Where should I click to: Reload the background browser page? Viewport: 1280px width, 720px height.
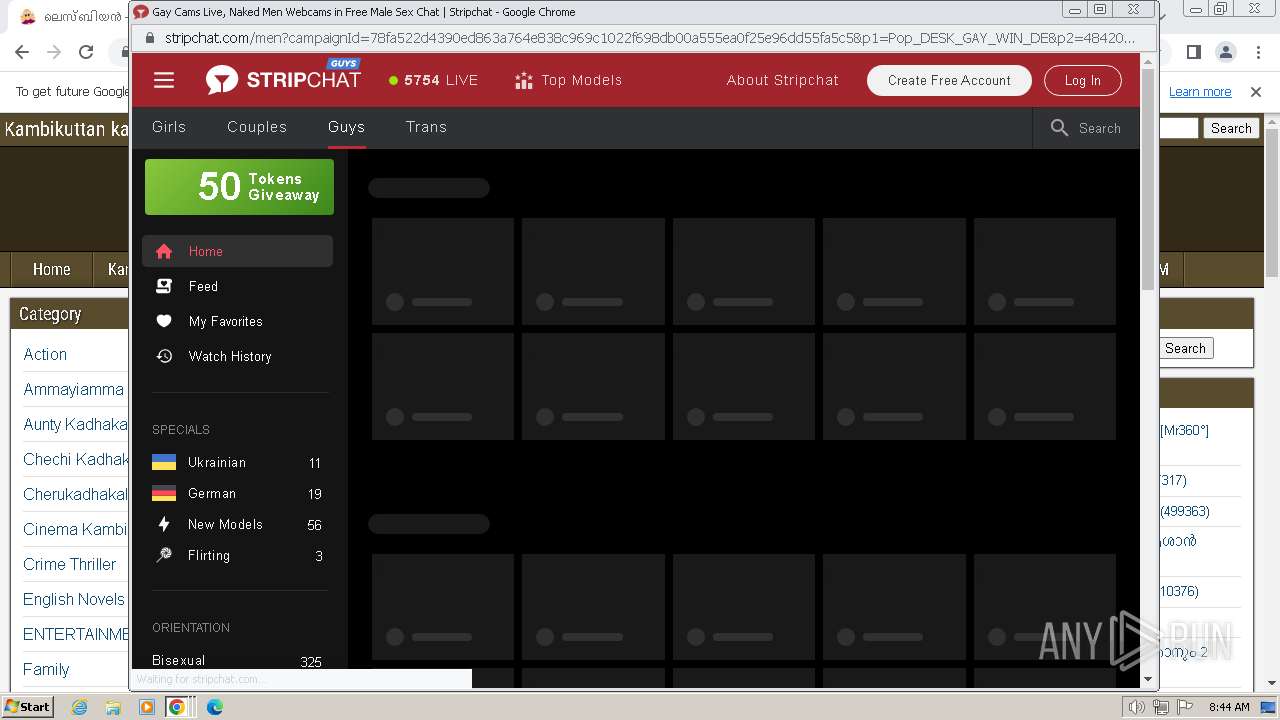pyautogui.click(x=86, y=52)
